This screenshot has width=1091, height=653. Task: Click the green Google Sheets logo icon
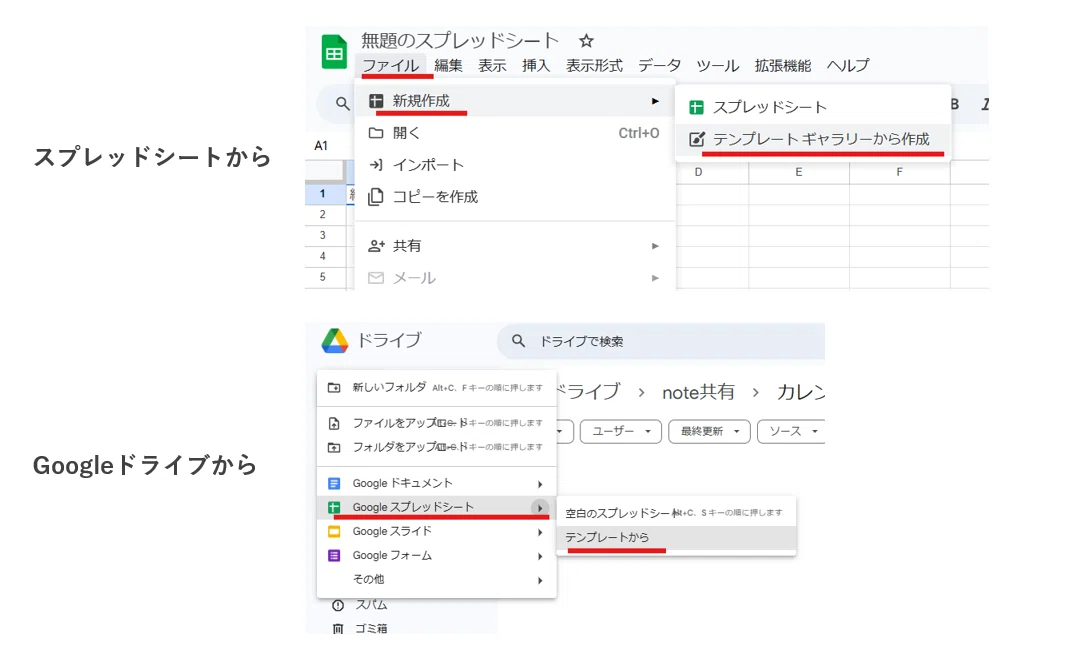(334, 52)
